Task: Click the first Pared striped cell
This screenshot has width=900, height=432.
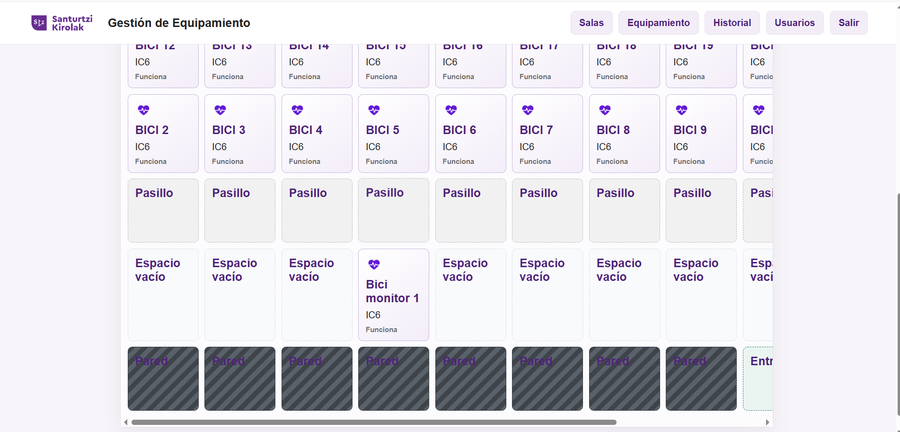Action: click(163, 379)
